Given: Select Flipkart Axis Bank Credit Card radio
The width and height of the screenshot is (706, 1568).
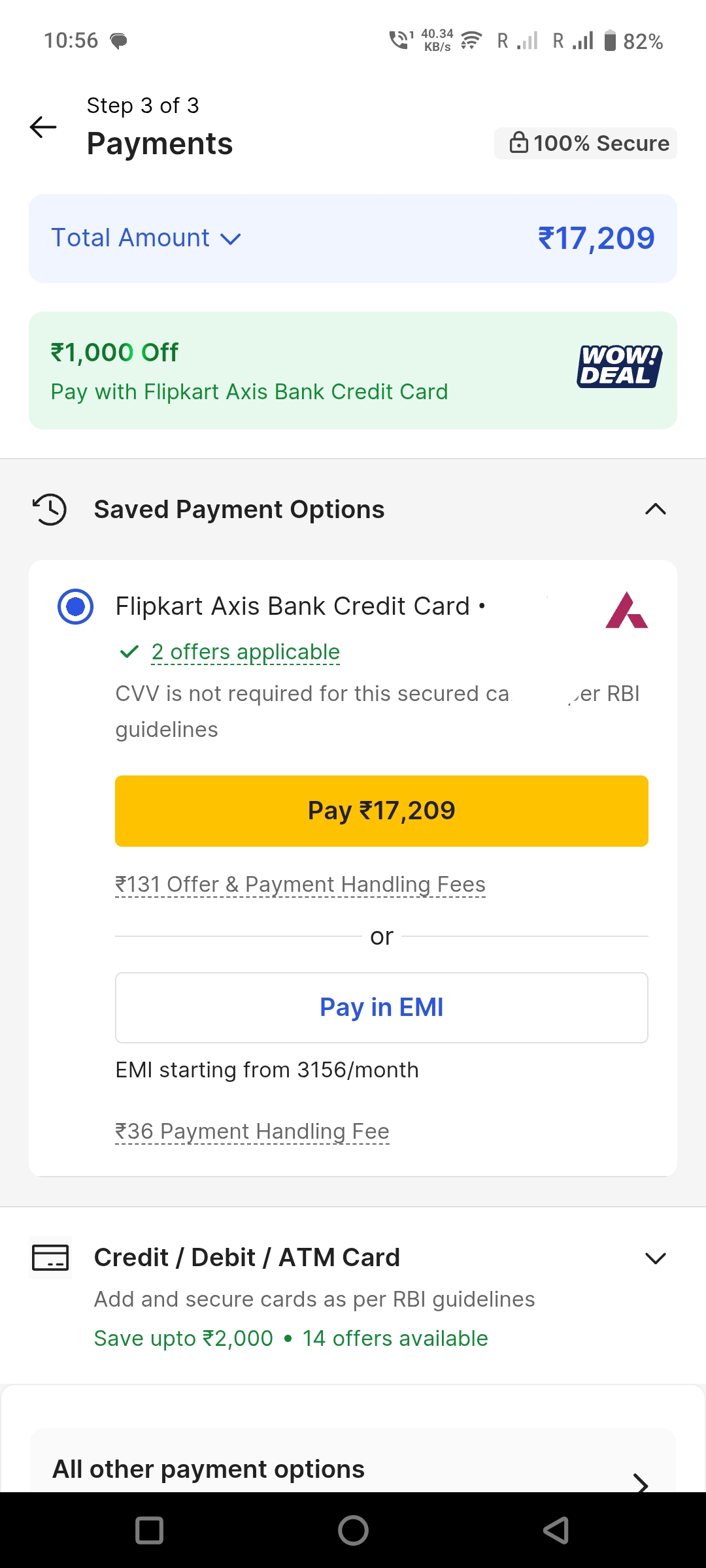Looking at the screenshot, I should [x=76, y=606].
